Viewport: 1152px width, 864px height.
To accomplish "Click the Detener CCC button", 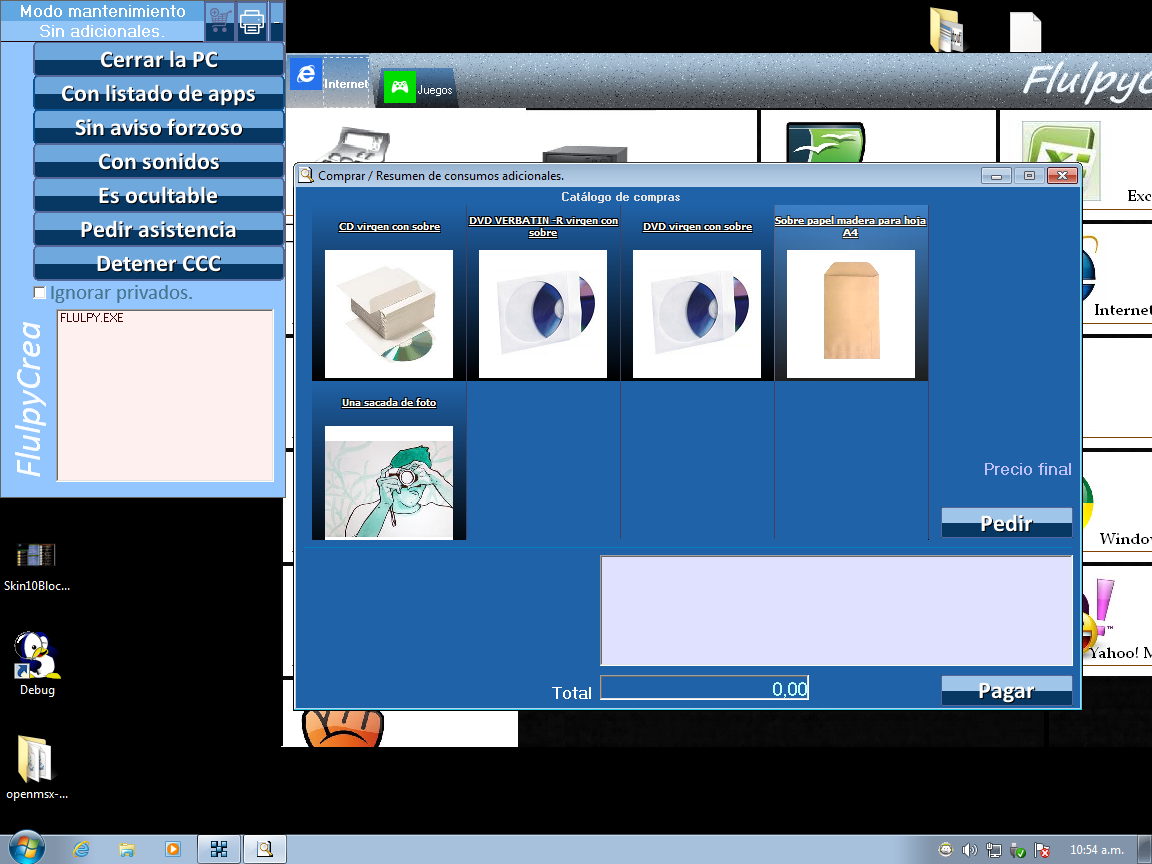I will (159, 263).
